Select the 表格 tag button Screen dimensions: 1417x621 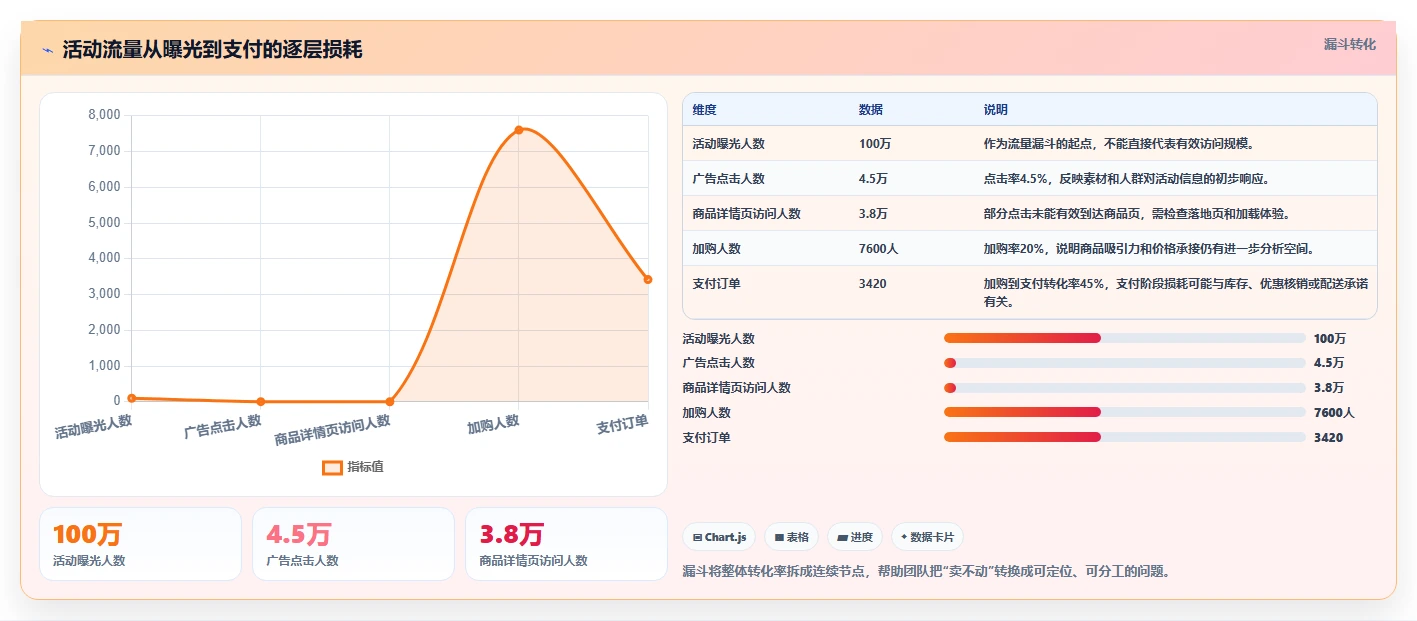791,537
